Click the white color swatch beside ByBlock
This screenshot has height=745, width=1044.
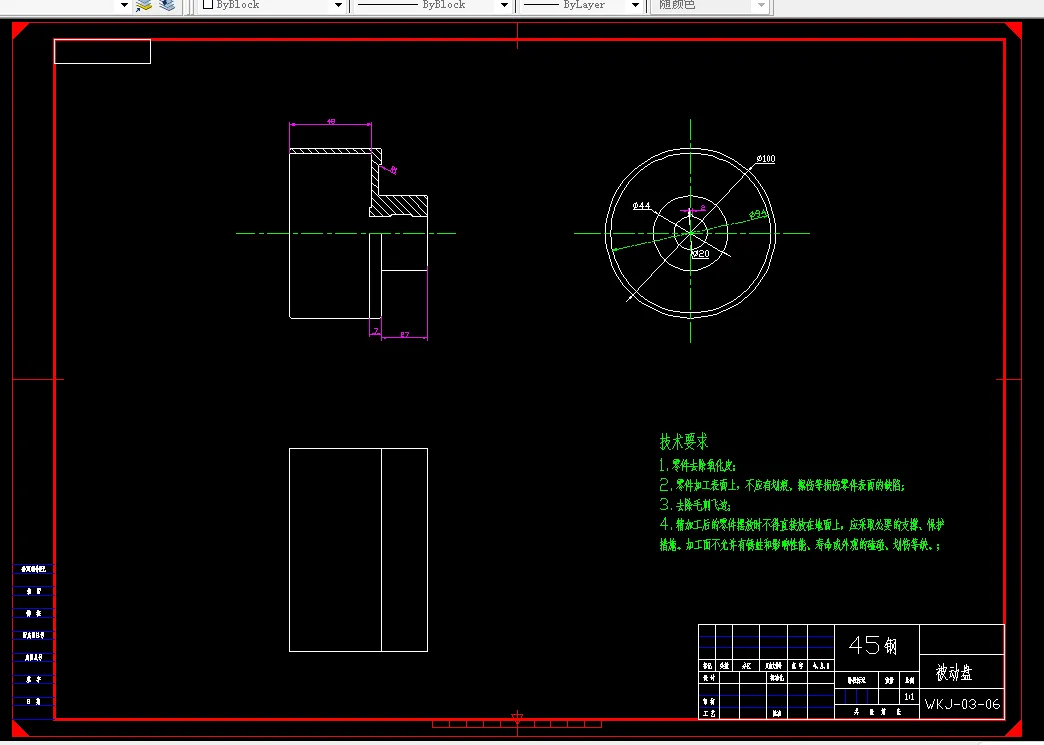(x=208, y=5)
